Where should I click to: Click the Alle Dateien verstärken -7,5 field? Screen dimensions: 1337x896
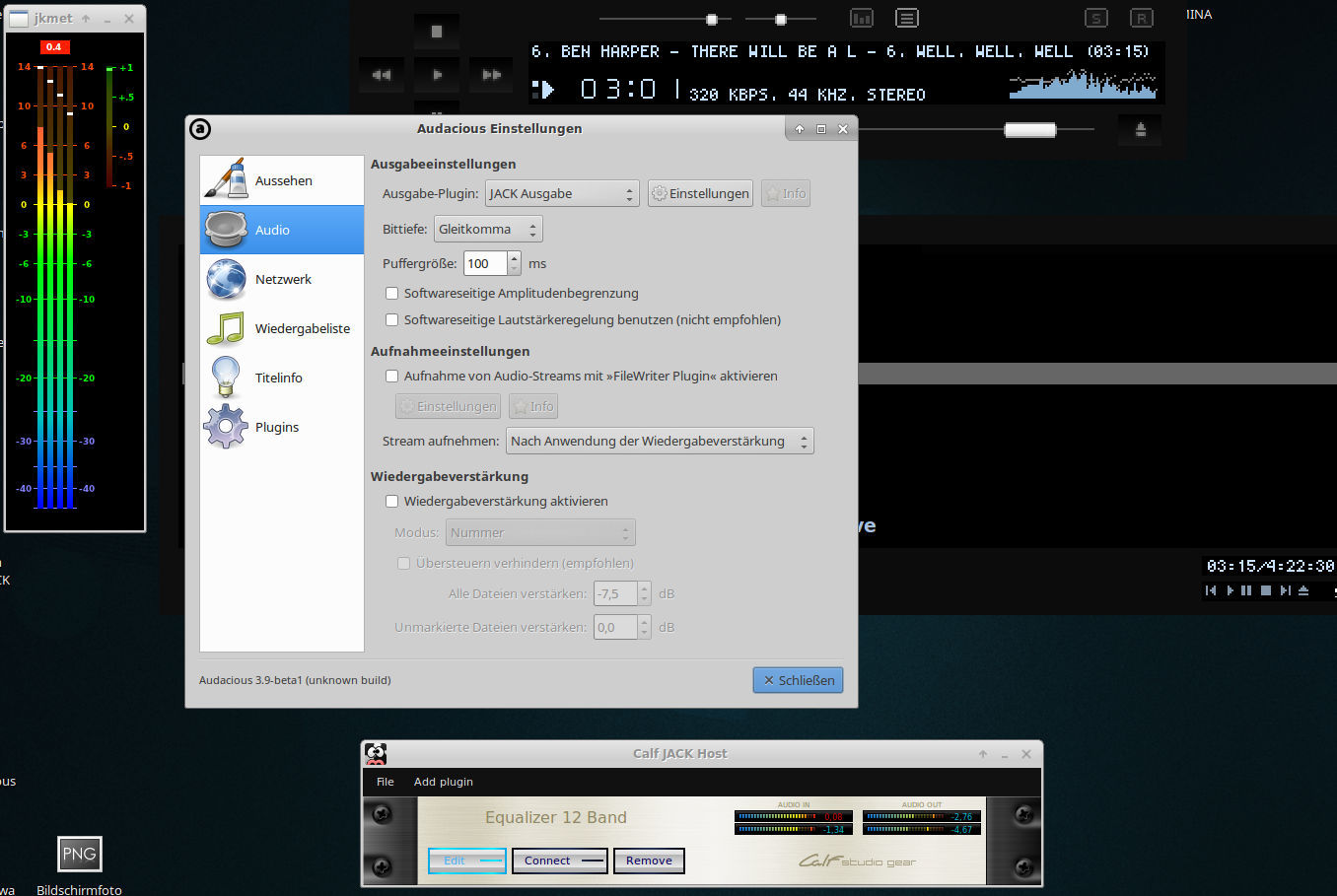click(615, 594)
